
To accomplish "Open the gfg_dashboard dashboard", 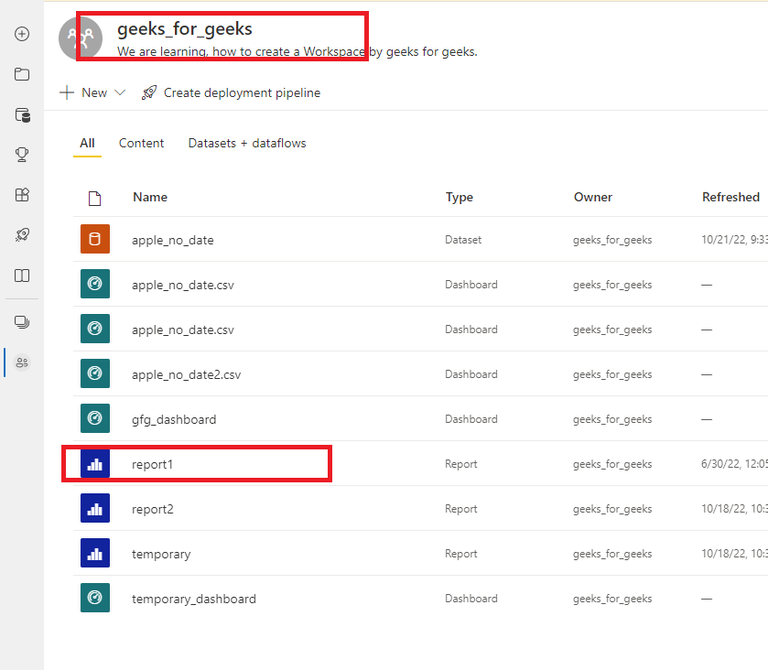I will (174, 420).
